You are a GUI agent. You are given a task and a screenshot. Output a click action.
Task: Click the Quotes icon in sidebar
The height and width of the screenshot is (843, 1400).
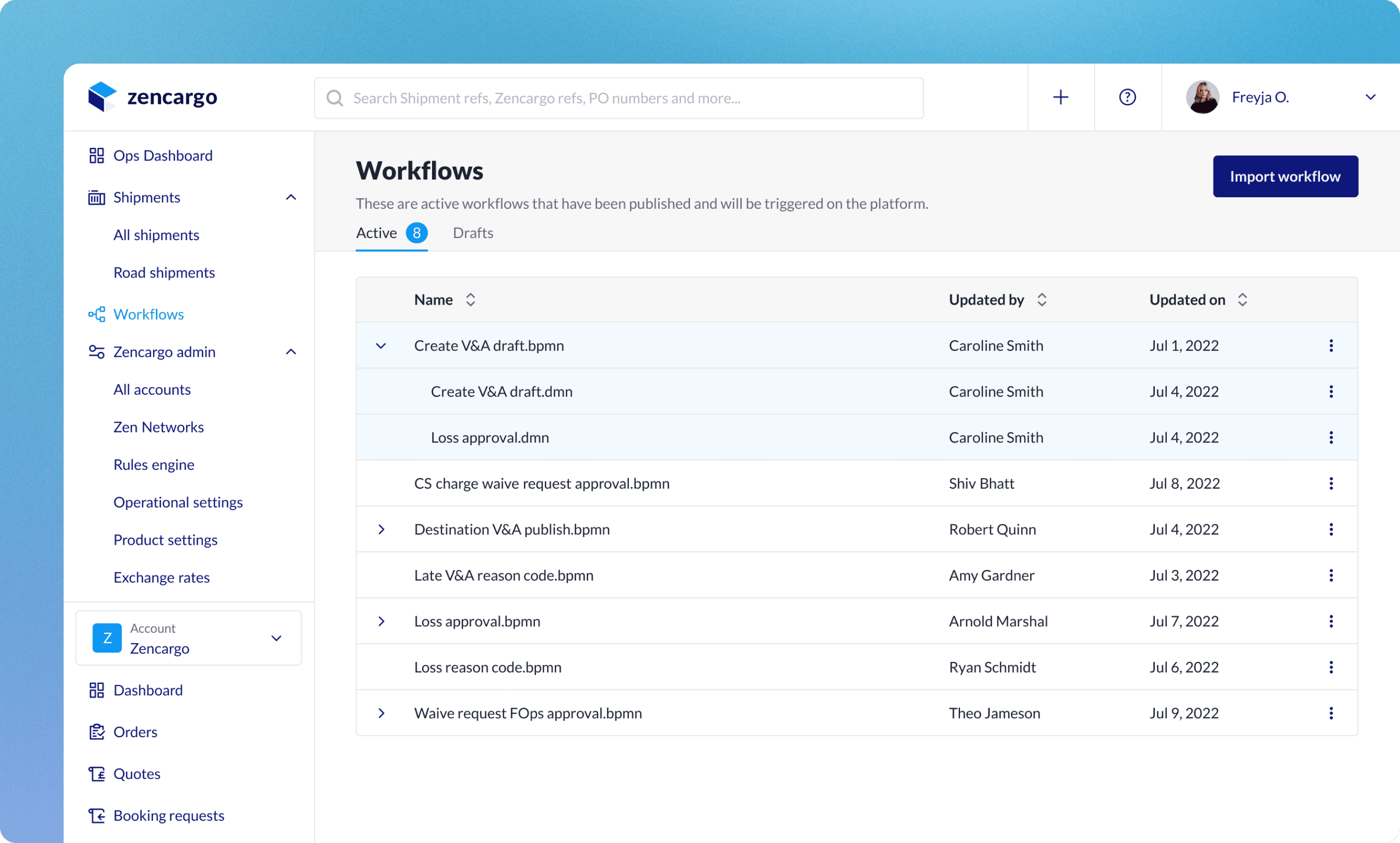(96, 774)
